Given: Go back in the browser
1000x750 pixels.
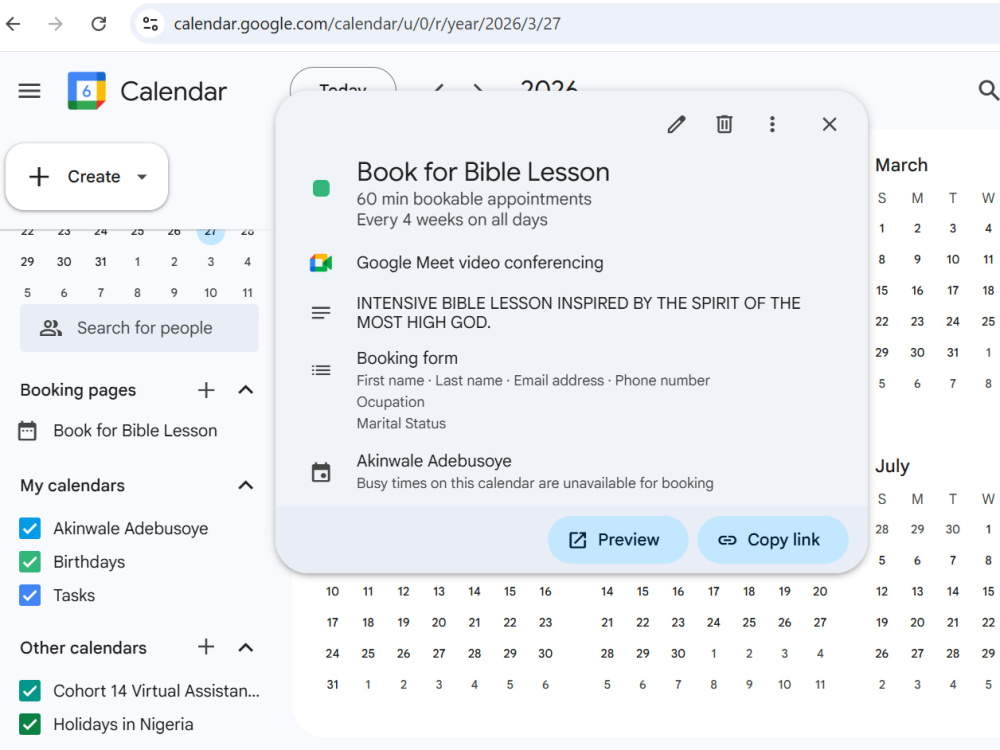Looking at the screenshot, I should (13, 24).
